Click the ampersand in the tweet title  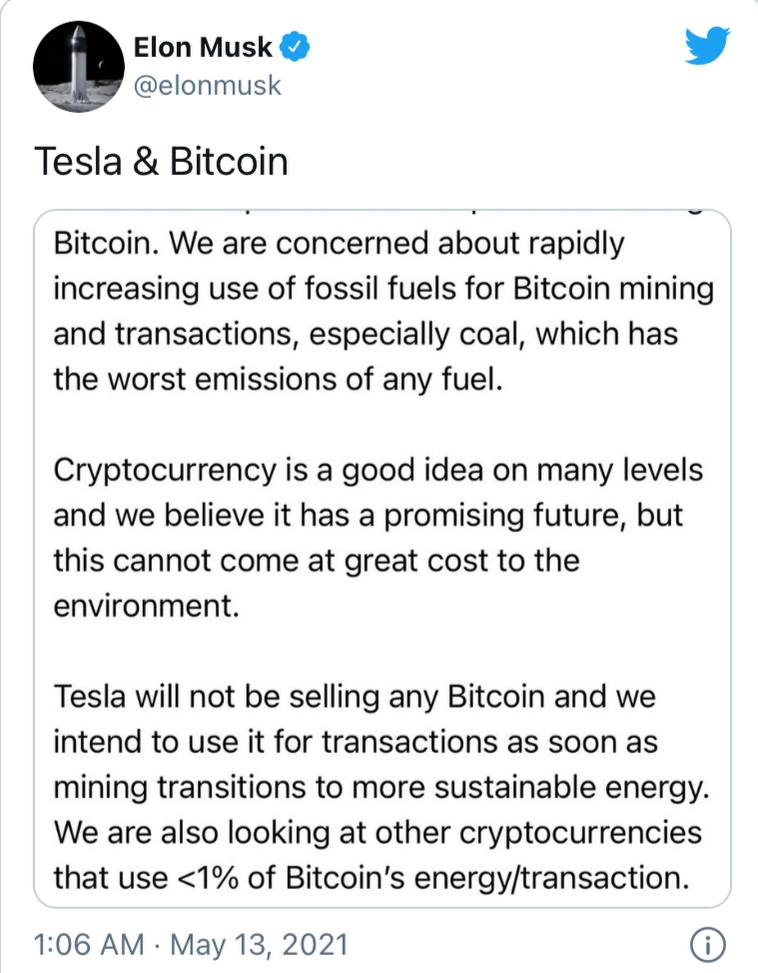click(146, 161)
